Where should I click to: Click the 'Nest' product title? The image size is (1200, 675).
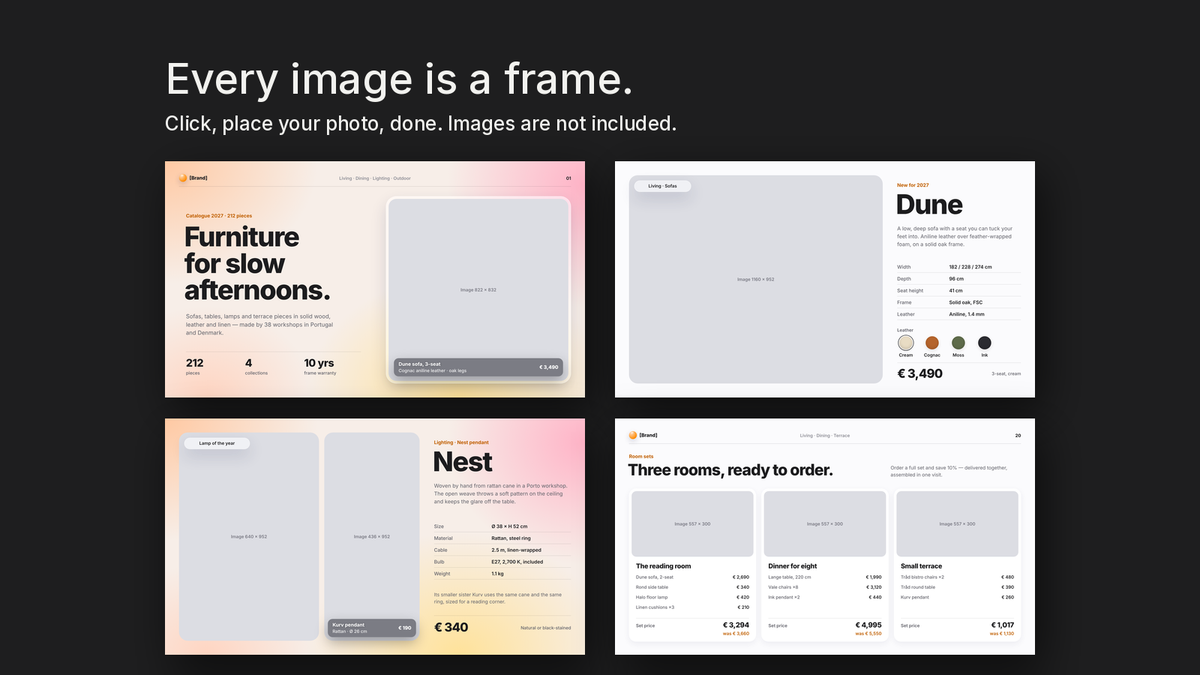463,462
